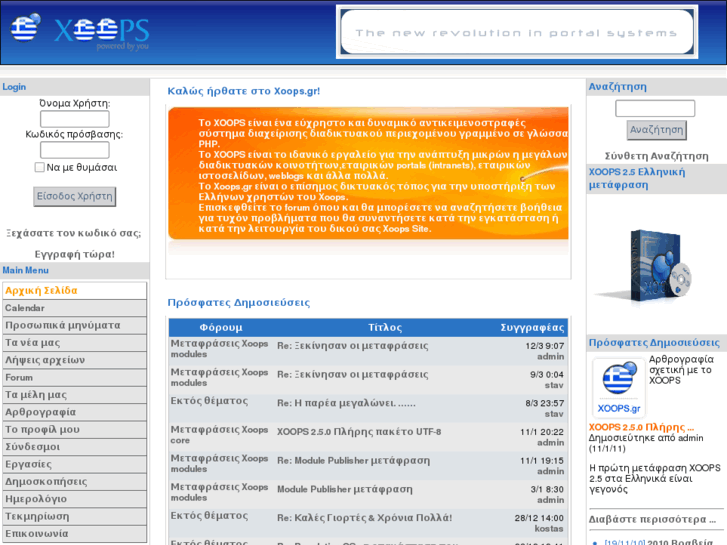Click the Τίτλος column header
The image size is (727, 545).
tap(385, 327)
